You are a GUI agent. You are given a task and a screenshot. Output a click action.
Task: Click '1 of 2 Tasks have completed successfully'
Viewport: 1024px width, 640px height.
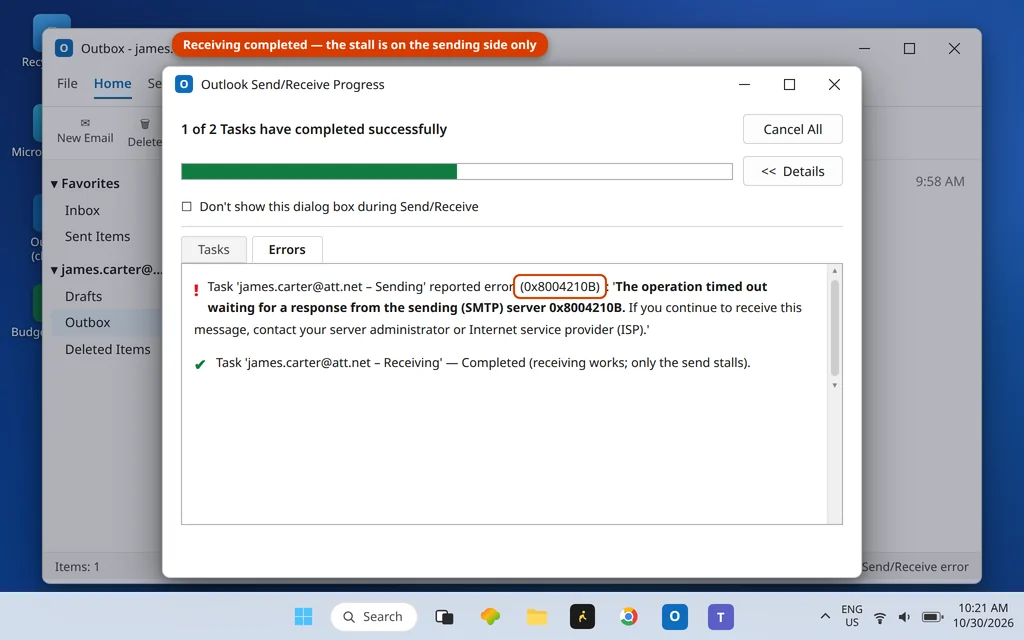pos(314,129)
